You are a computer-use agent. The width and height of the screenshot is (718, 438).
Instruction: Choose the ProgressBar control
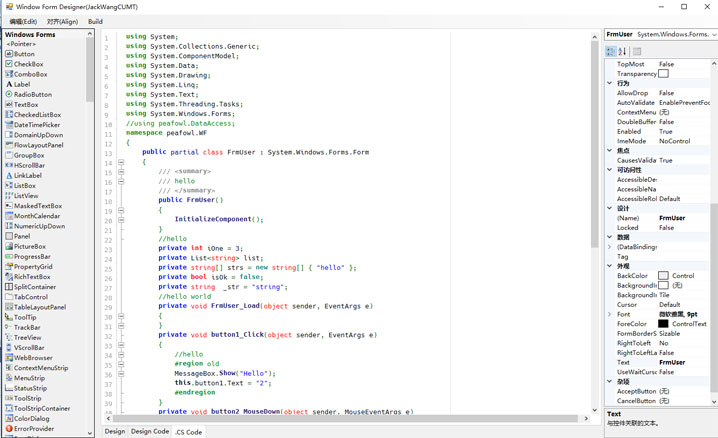pos(28,257)
